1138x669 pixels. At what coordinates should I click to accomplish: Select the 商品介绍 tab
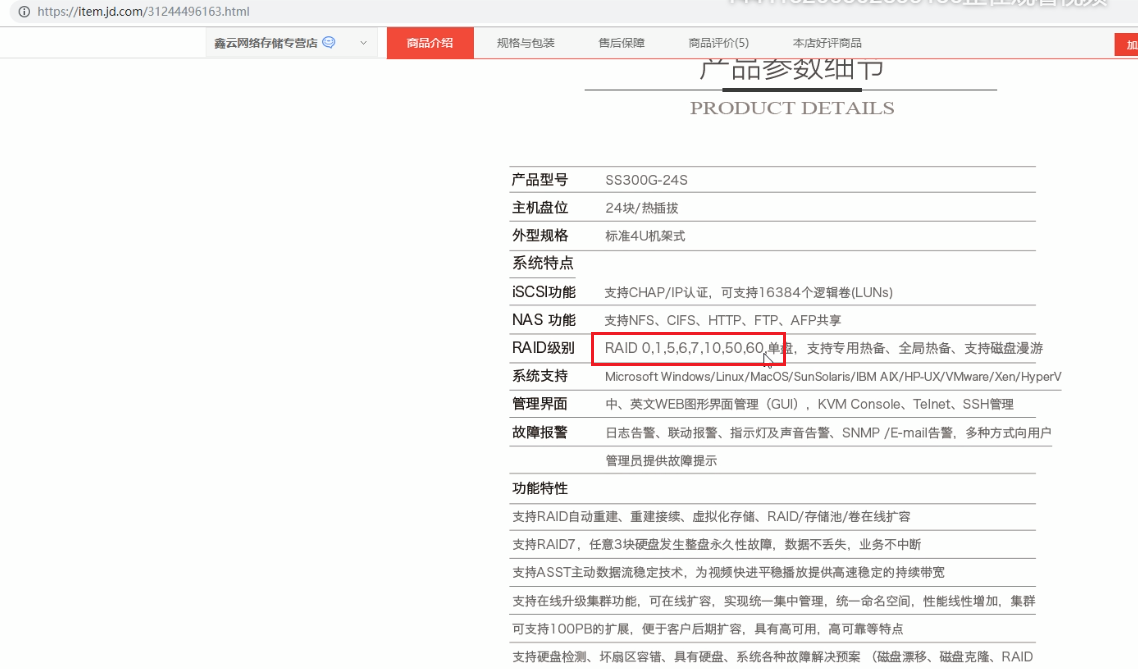(x=430, y=43)
